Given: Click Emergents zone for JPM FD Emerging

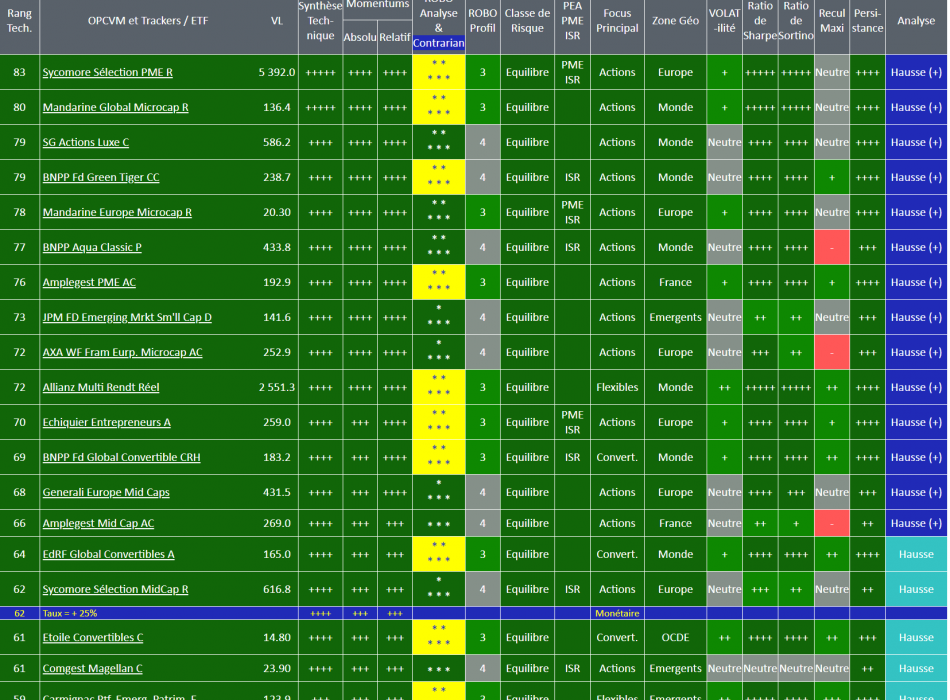Looking at the screenshot, I should click(x=676, y=318).
